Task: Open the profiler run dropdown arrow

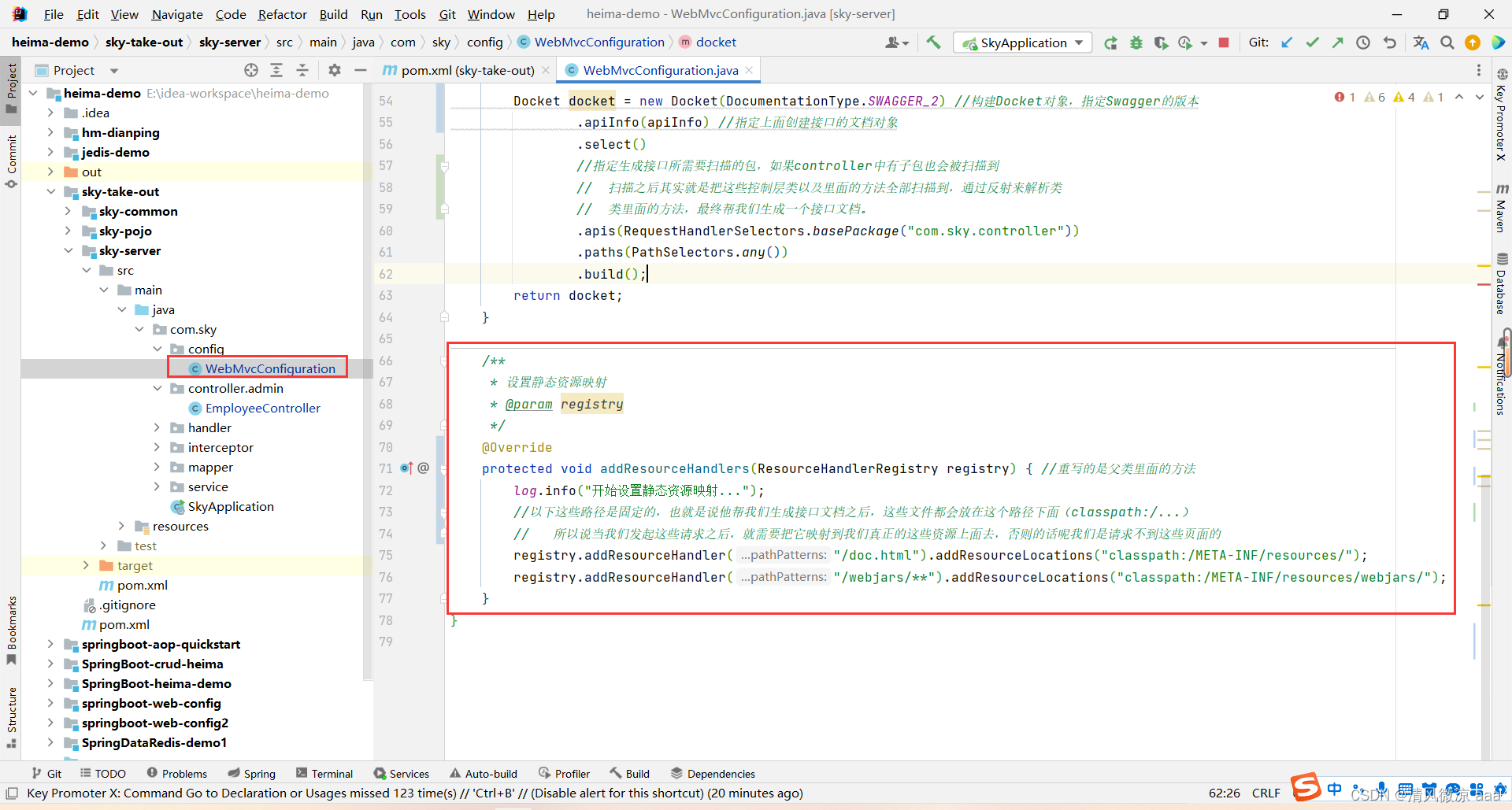Action: 1204,43
